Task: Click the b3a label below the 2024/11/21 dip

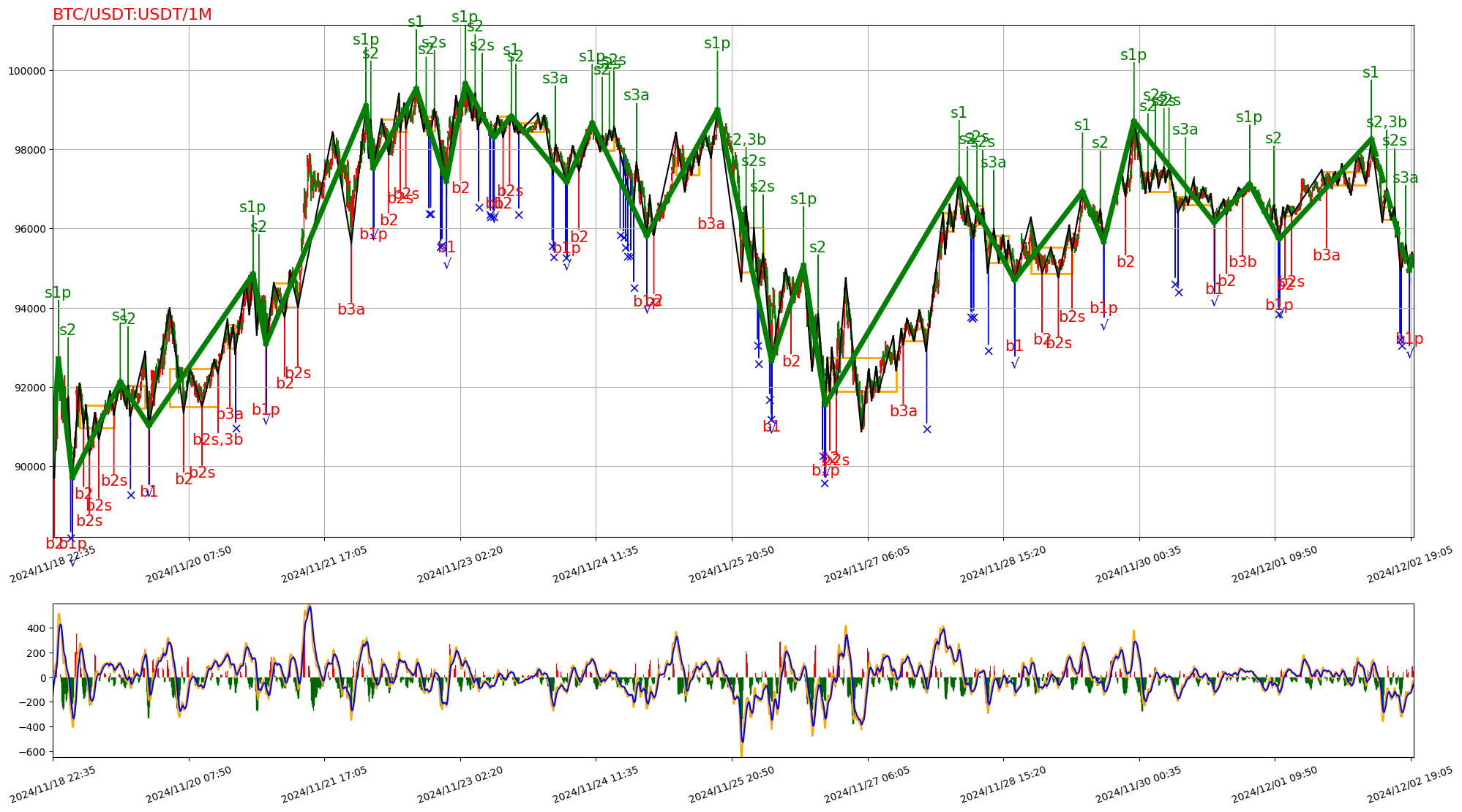Action: coord(351,309)
